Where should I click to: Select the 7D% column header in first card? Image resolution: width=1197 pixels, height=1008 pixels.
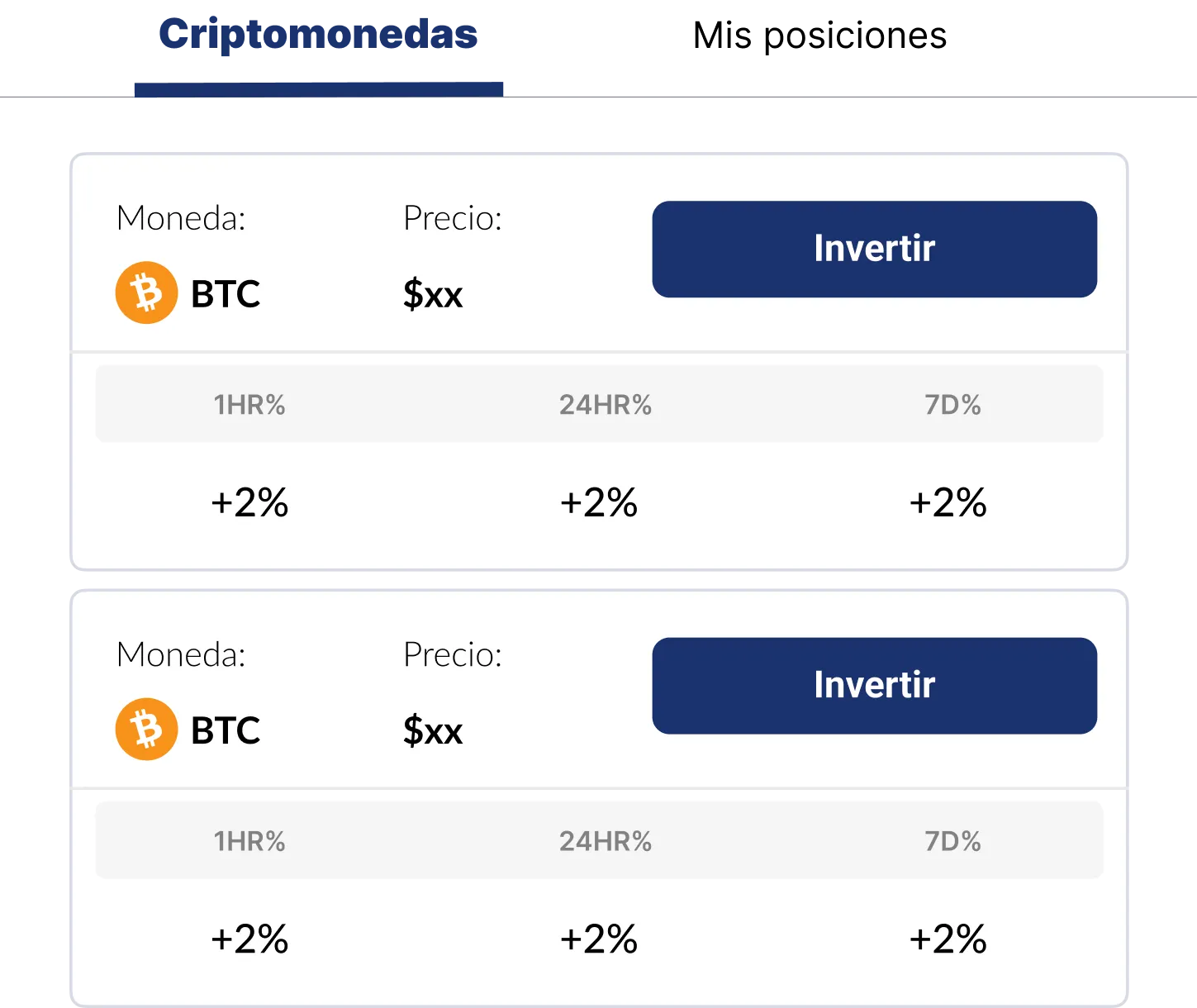952,405
